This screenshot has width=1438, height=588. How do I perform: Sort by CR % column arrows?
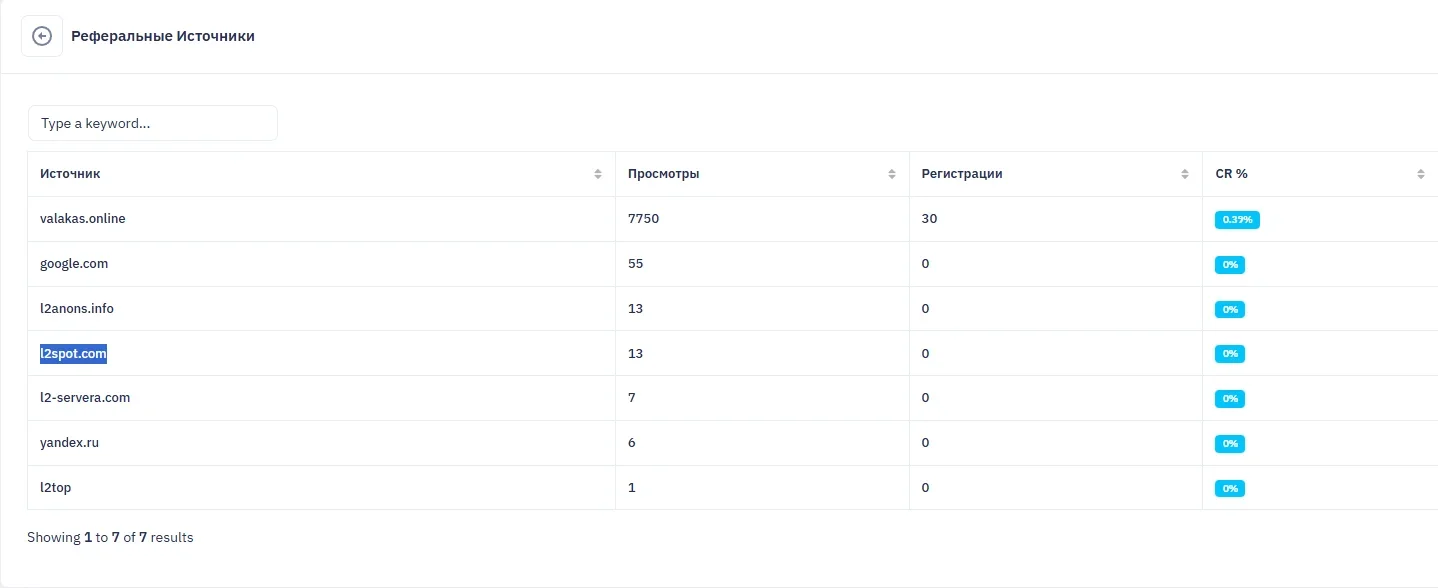coord(1421,174)
